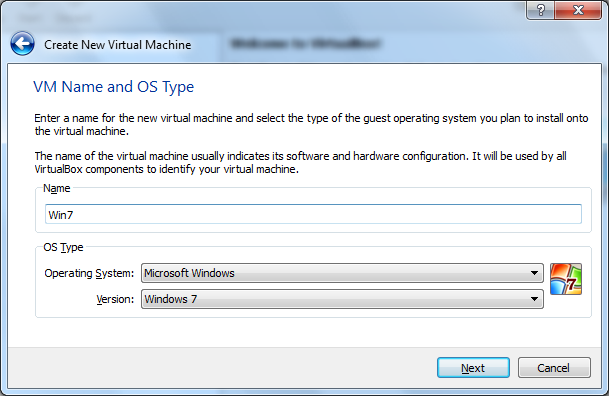This screenshot has width=609, height=396.
Task: Click the 'VM Name and OS Type' heading
Action: (113, 87)
